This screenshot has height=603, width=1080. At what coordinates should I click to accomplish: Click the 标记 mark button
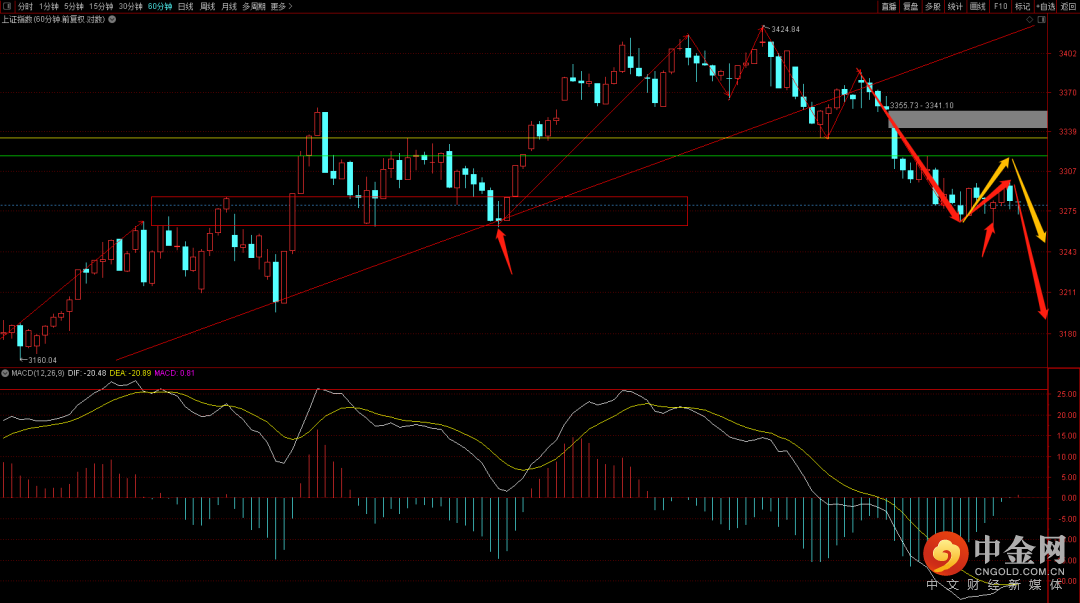point(1022,6)
